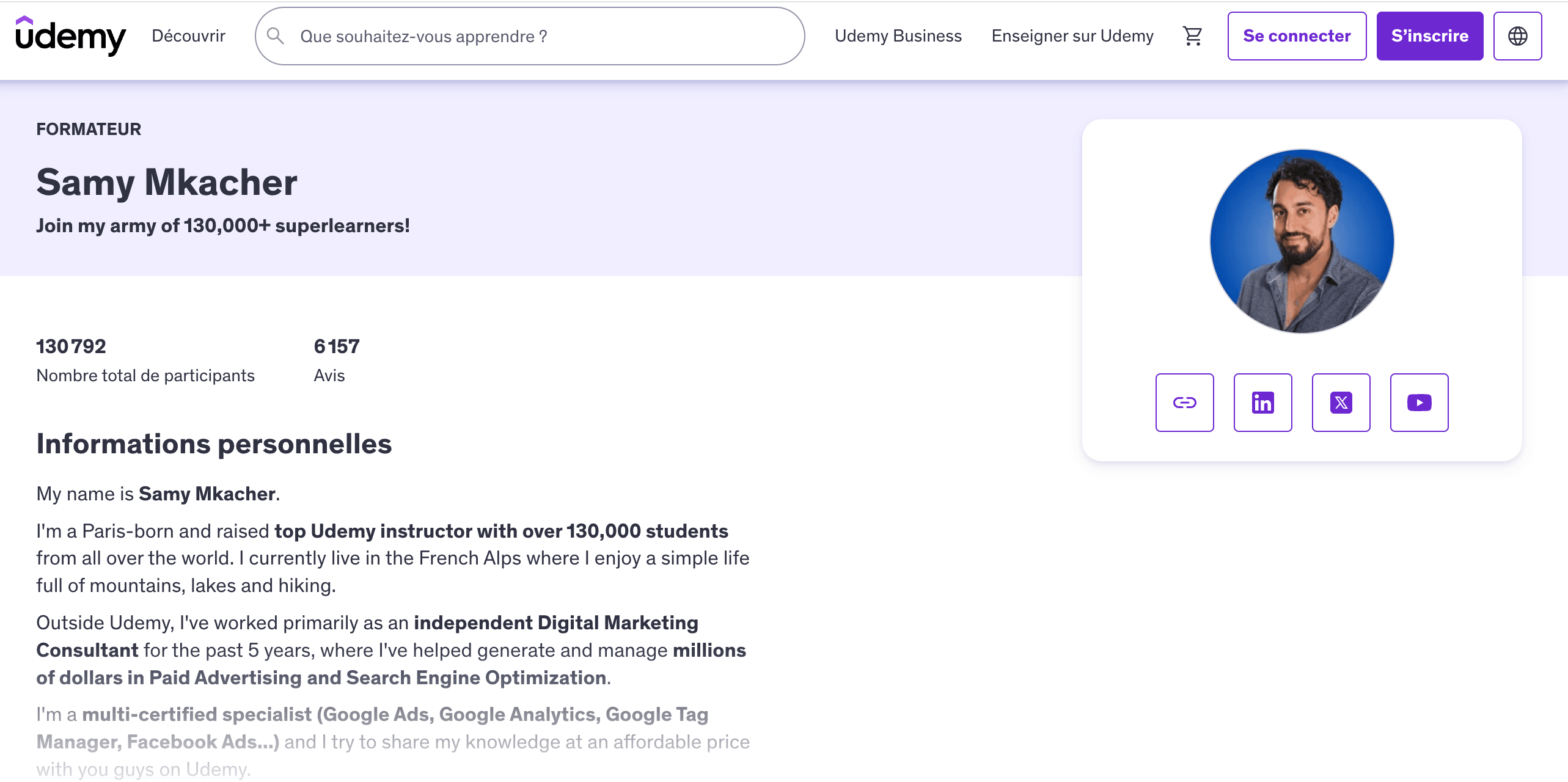Click the Samy Mkacher name heading

[x=167, y=182]
